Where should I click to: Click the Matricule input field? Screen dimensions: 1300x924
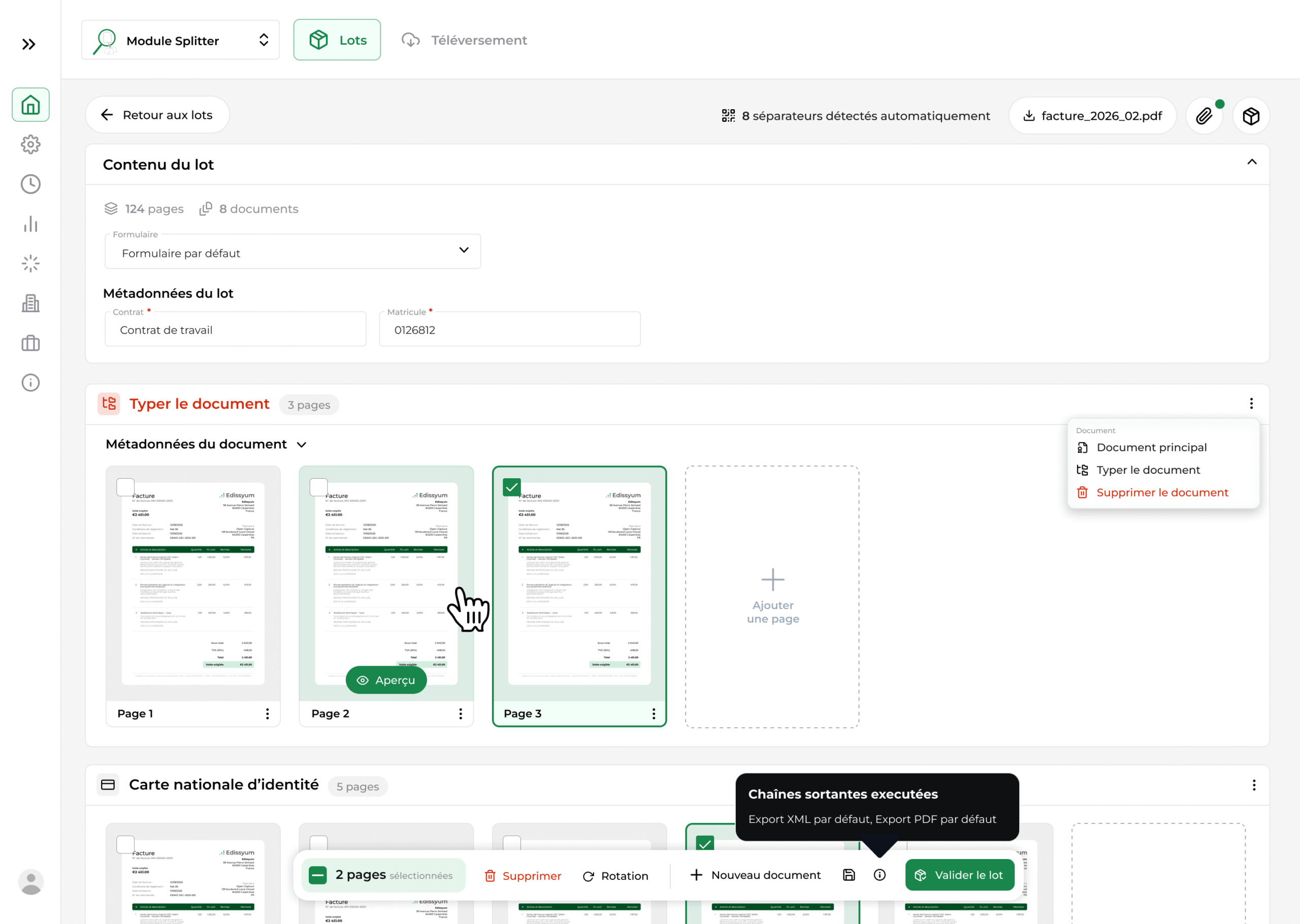click(x=509, y=329)
